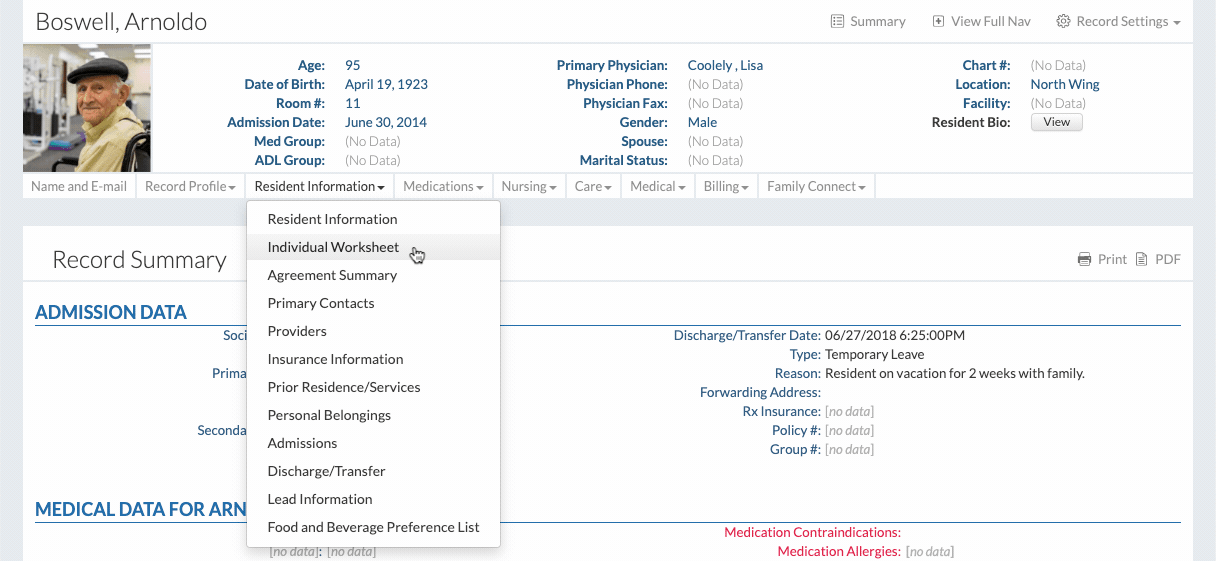The height and width of the screenshot is (561, 1216).
Task: Select Insurance Information in the menu
Action: click(335, 359)
